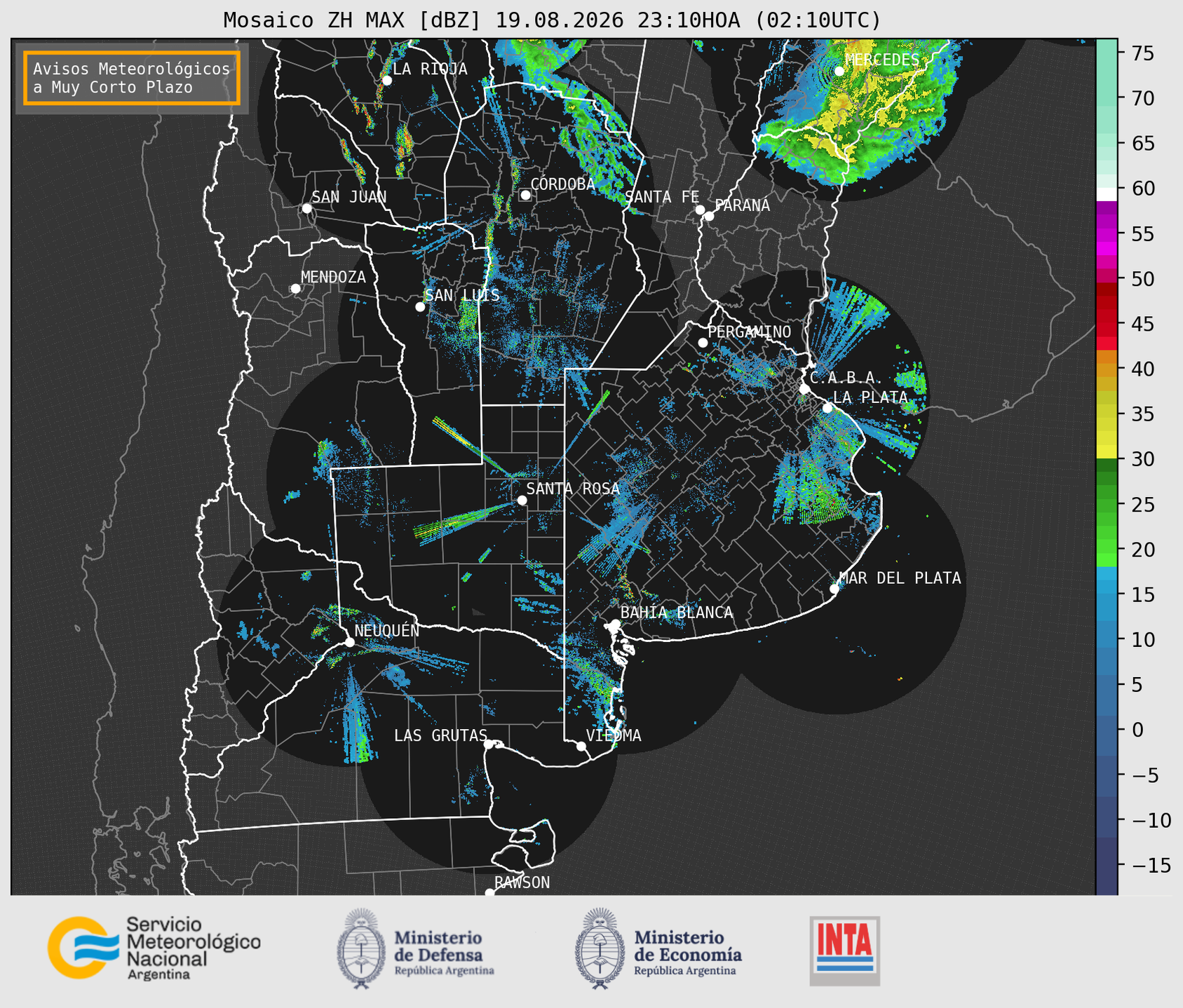
Task: Select the NEUQUÉN city marker dot
Action: [349, 642]
